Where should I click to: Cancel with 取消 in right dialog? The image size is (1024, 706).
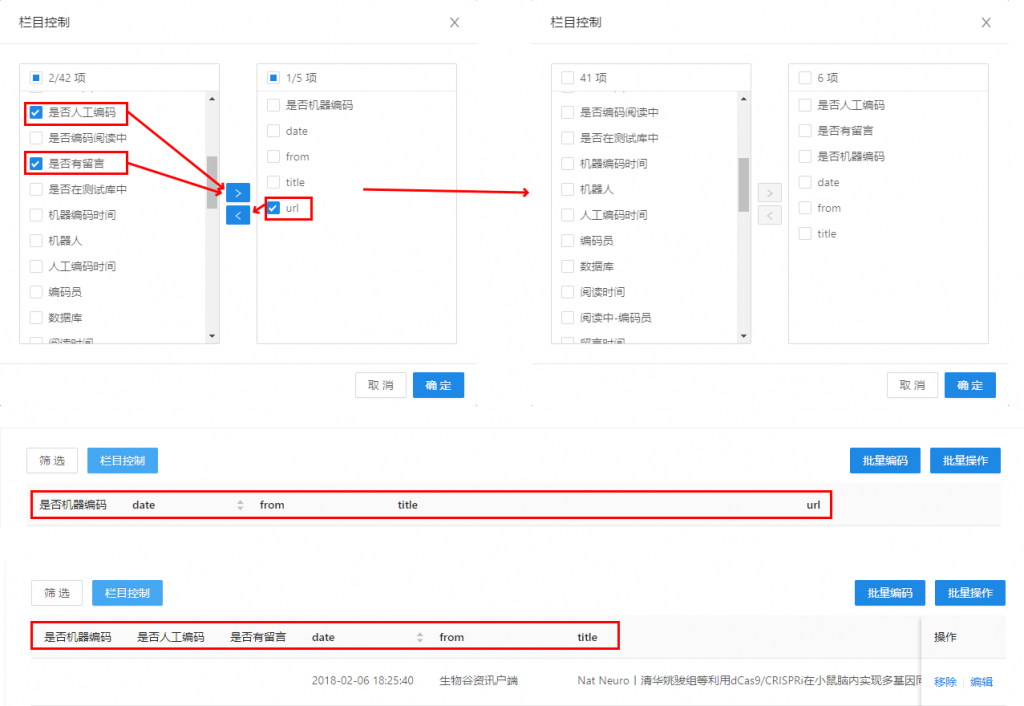click(912, 386)
